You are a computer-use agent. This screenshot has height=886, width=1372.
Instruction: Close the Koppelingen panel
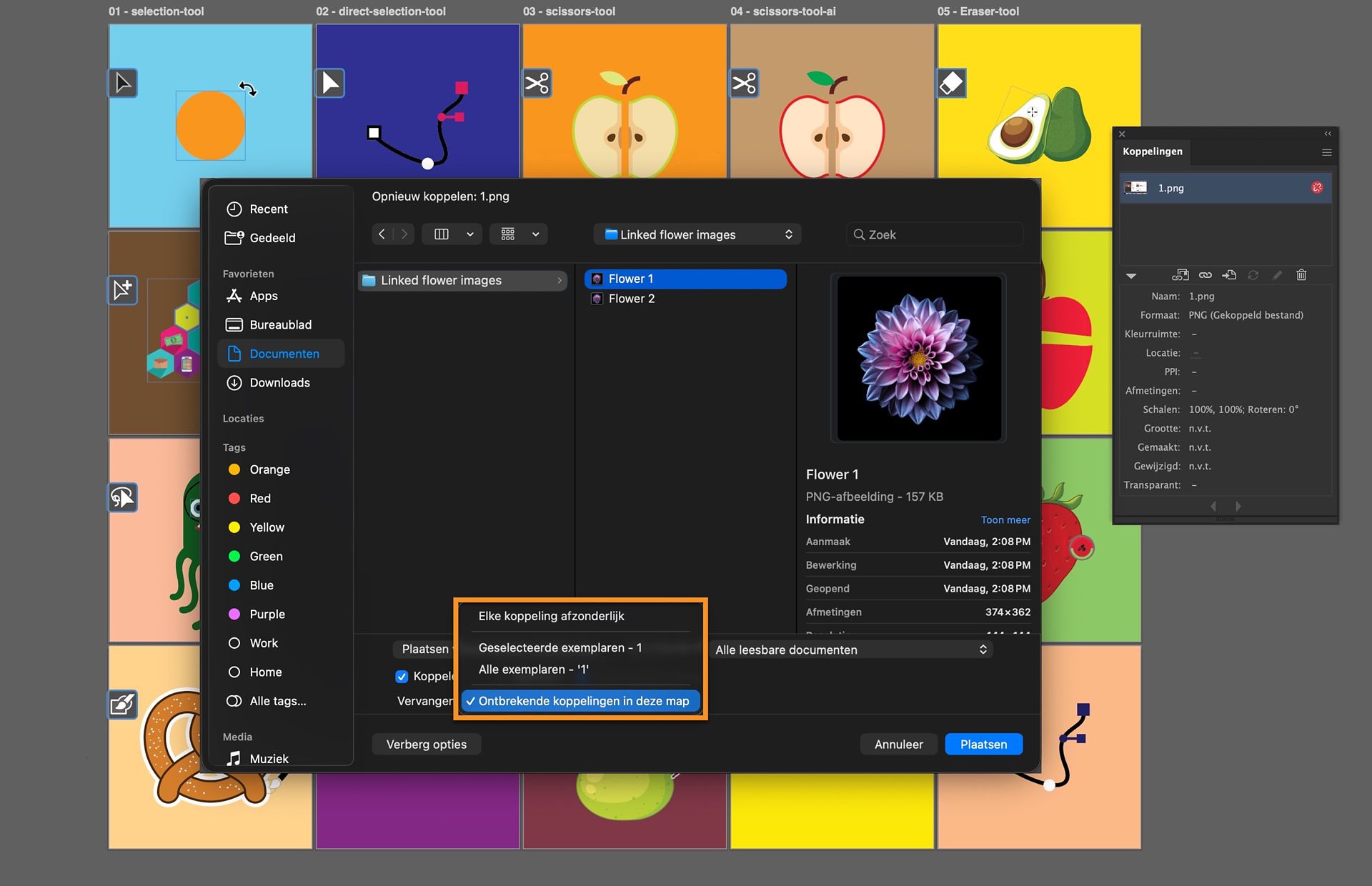[1122, 134]
